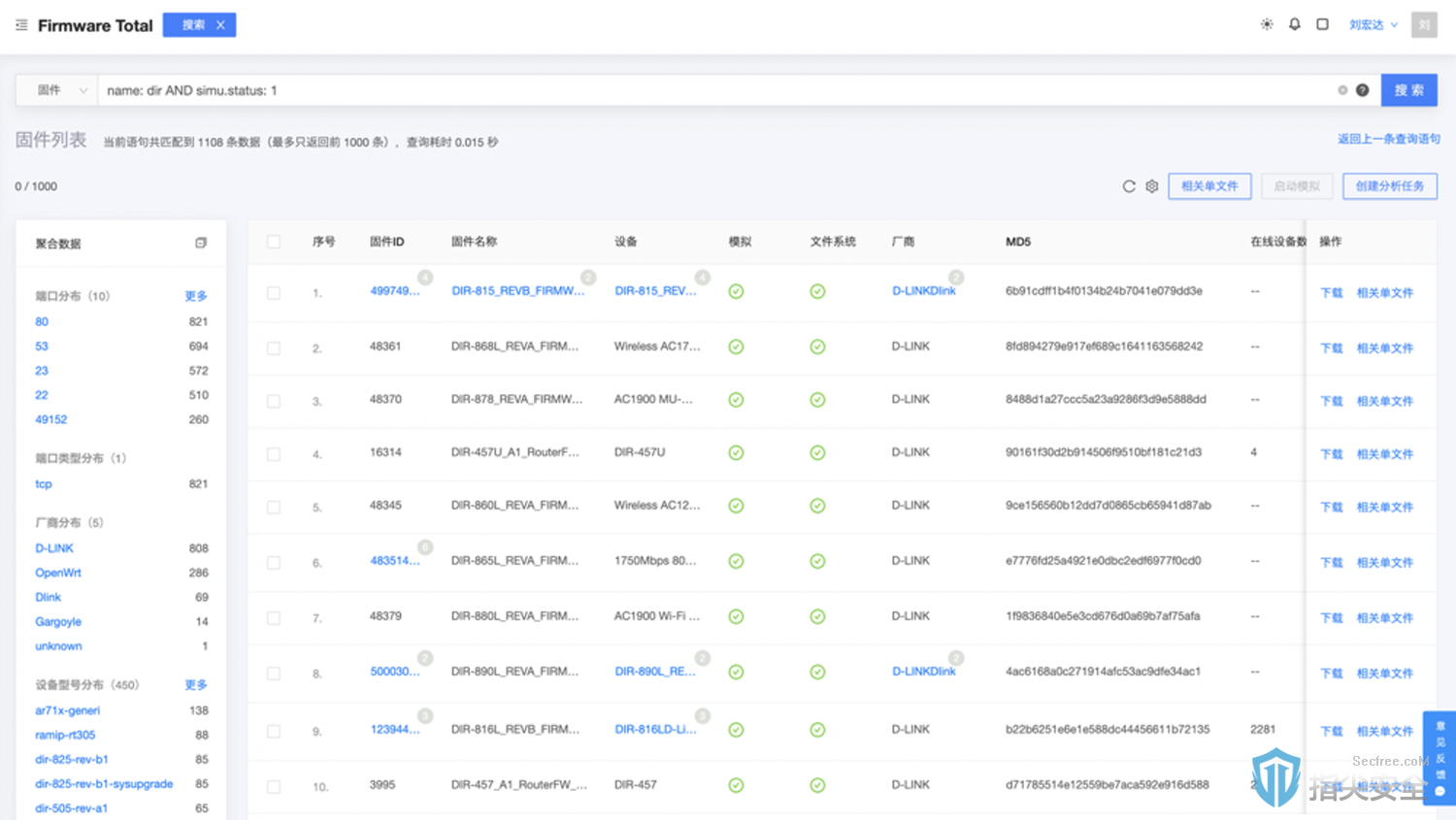The height and width of the screenshot is (820, 1456).
Task: Click the 相关单文件 toolbar button
Action: 1209,186
